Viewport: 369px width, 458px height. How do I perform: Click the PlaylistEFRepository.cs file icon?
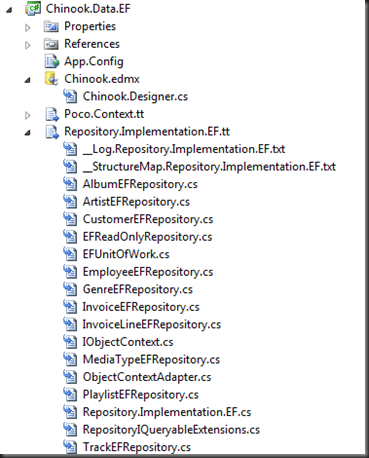click(70, 394)
